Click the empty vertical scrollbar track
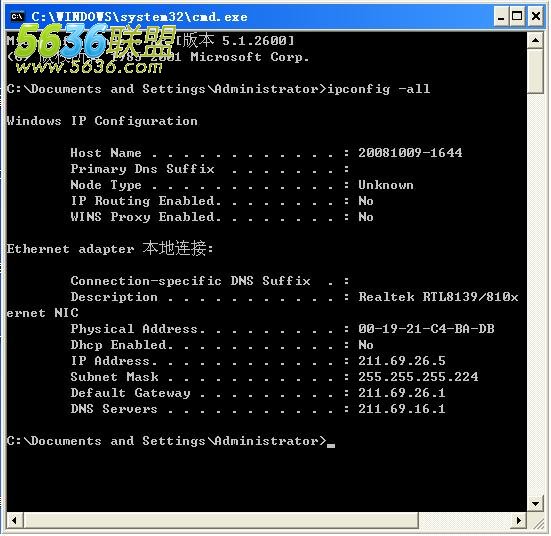Viewport: 551px width, 536px height. pos(536,295)
